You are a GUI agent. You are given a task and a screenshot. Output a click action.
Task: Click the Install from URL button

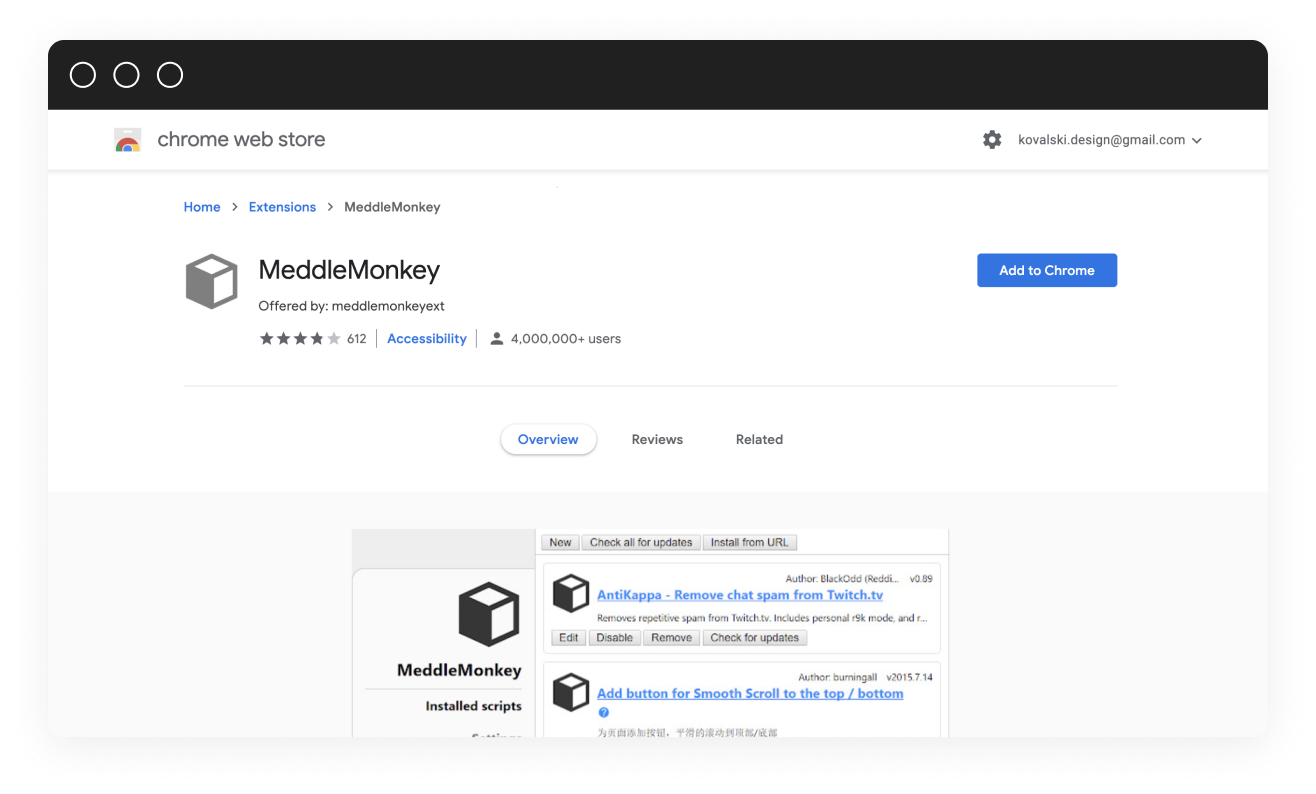point(749,542)
